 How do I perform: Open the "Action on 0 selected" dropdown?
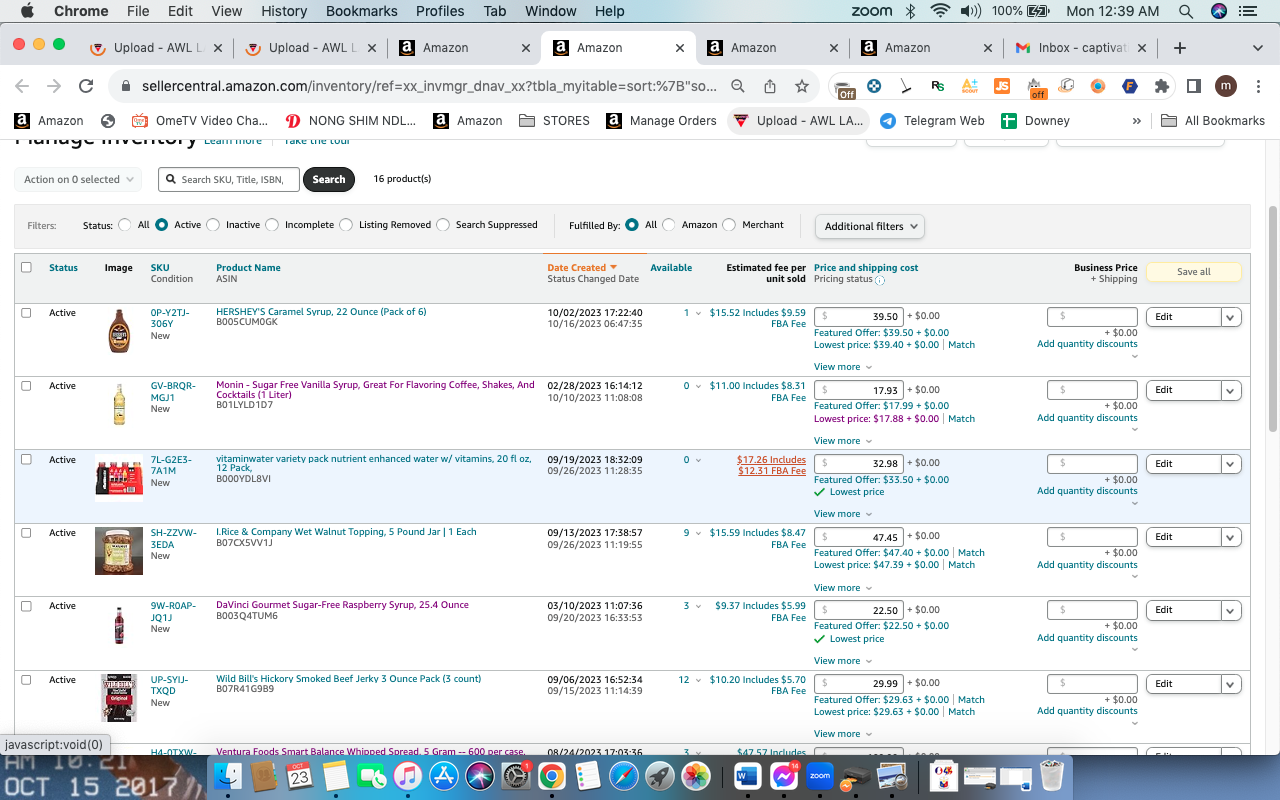coord(79,179)
